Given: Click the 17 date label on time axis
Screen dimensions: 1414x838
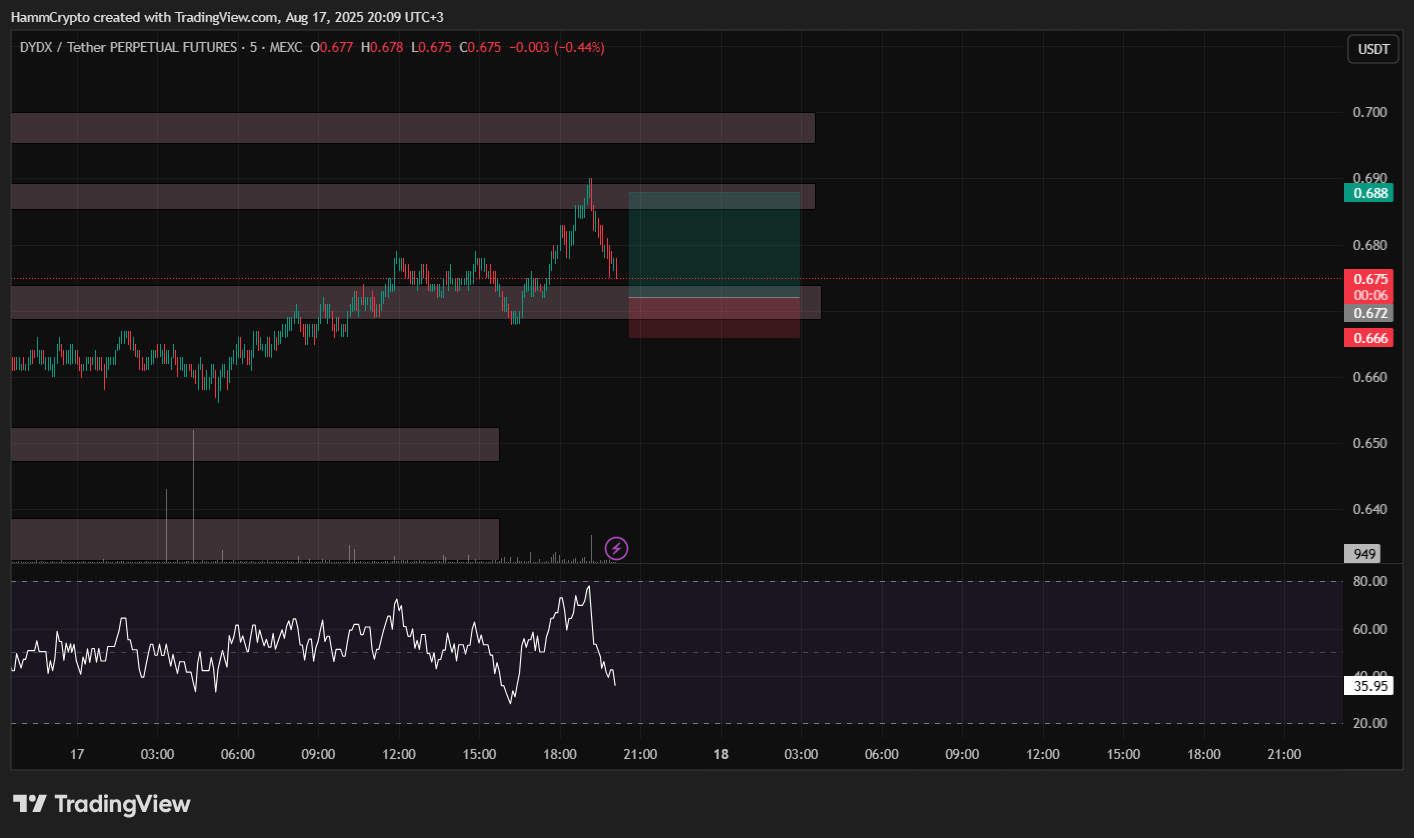Looking at the screenshot, I should 78,754.
